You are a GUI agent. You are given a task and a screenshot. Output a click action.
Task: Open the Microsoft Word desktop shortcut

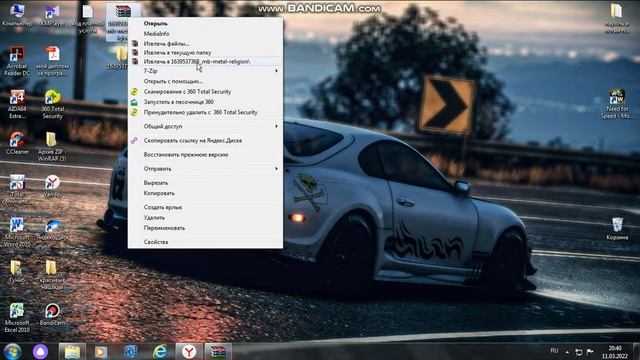[x=17, y=232]
